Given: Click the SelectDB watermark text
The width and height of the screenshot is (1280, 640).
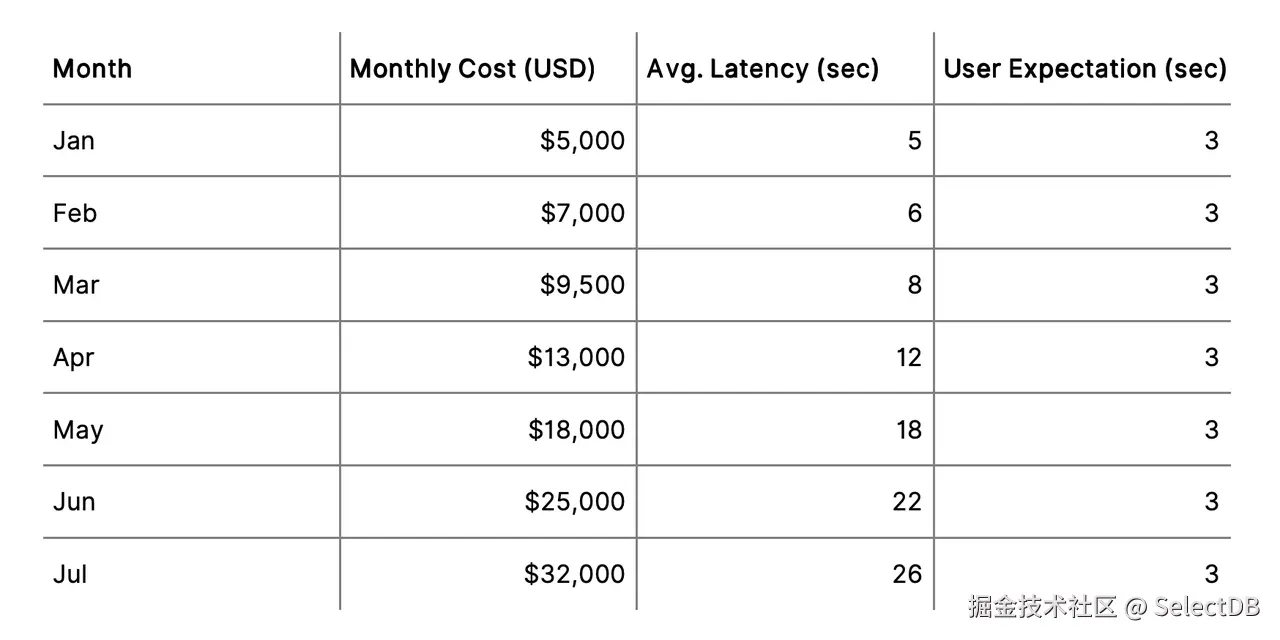Looking at the screenshot, I should (x=1207, y=606).
